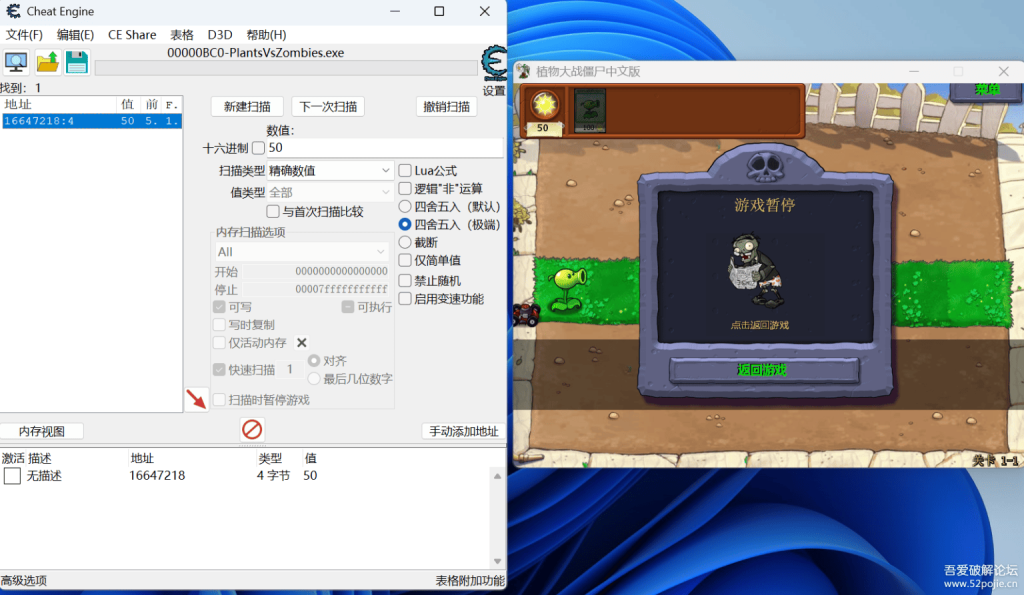Click the Add Address Manually button
This screenshot has width=1024, height=595.
[464, 431]
